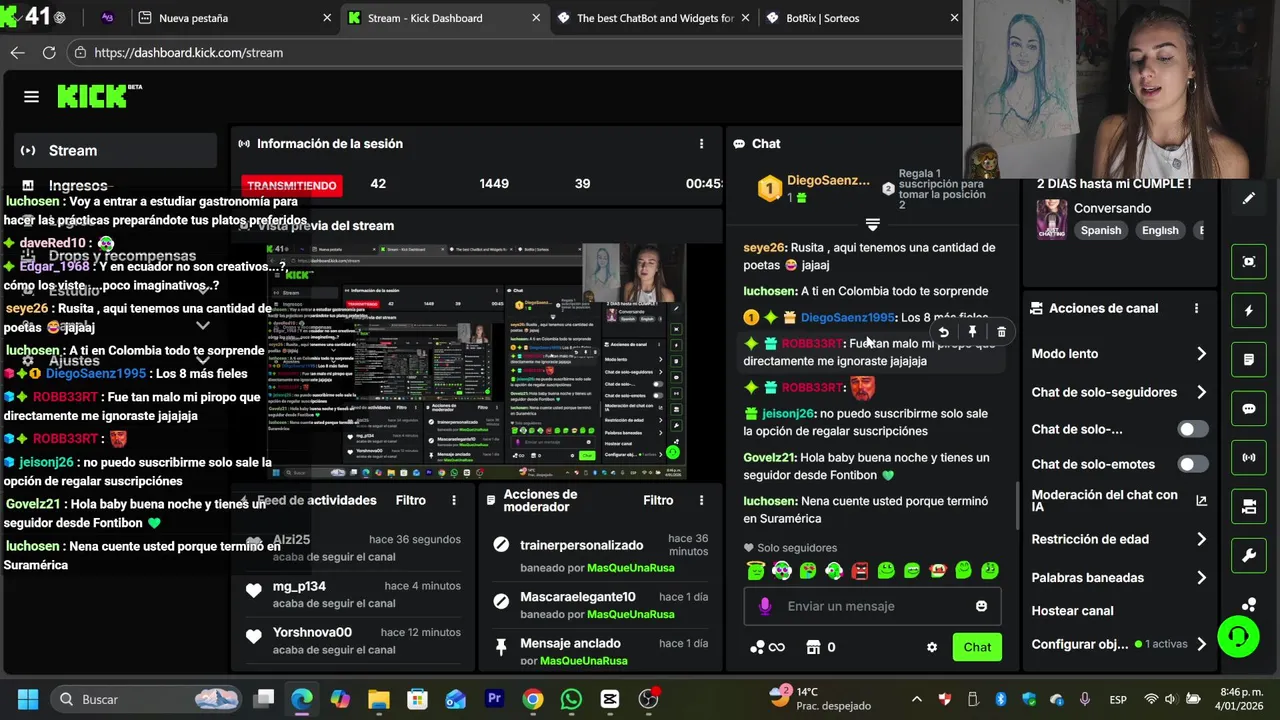The width and height of the screenshot is (1280, 720).
Task: Open the emoji picker in message box
Action: coord(981,606)
